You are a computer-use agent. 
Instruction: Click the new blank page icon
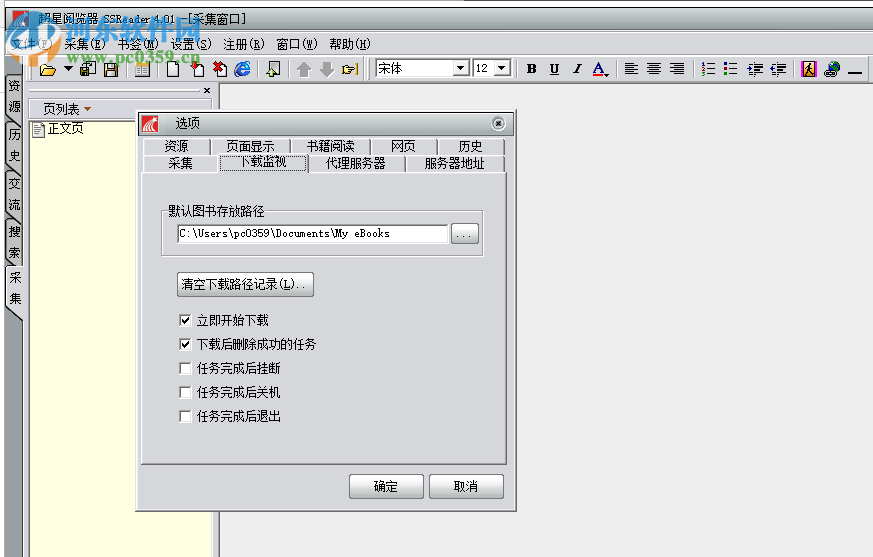(173, 70)
